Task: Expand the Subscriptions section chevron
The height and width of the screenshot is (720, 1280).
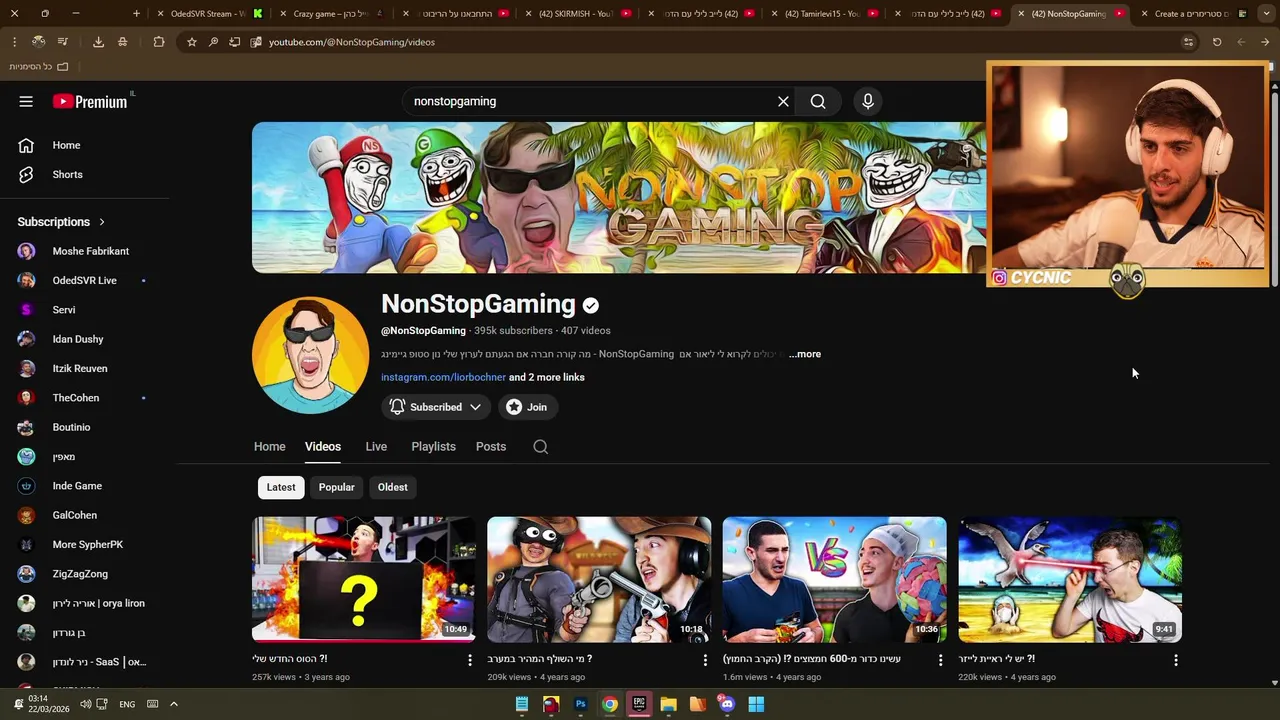Action: [101, 222]
